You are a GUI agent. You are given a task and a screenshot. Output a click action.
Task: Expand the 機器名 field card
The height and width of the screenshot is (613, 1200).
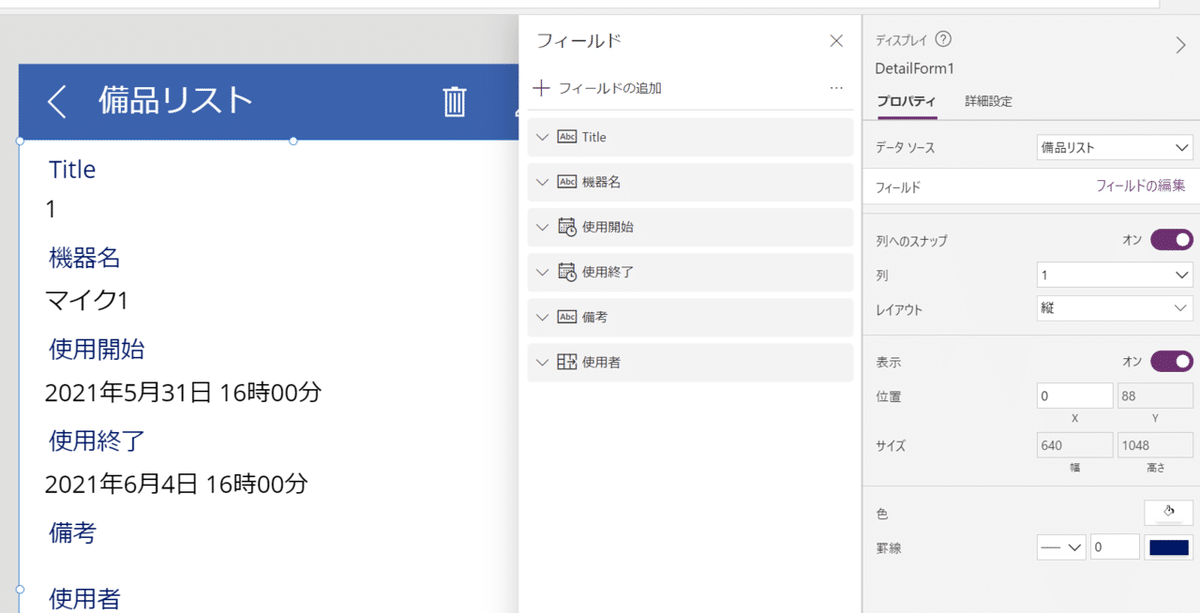(x=543, y=182)
